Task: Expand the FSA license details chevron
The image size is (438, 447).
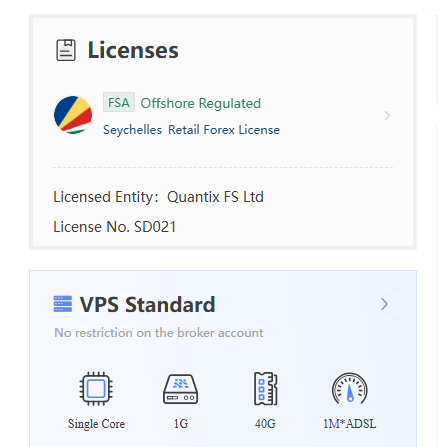Action: pyautogui.click(x=387, y=116)
